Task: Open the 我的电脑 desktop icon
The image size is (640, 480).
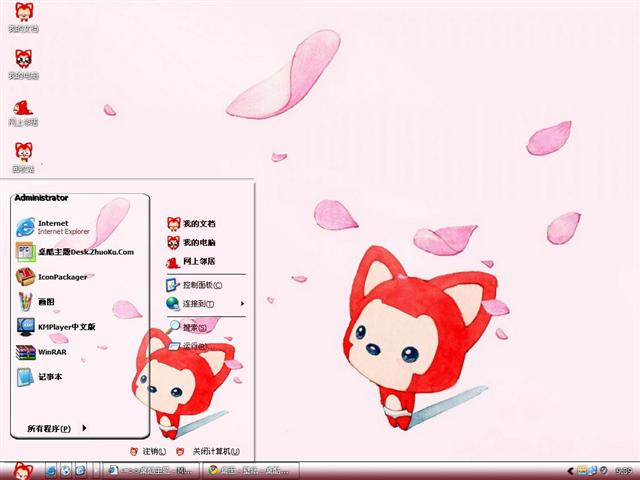Action: (x=24, y=64)
